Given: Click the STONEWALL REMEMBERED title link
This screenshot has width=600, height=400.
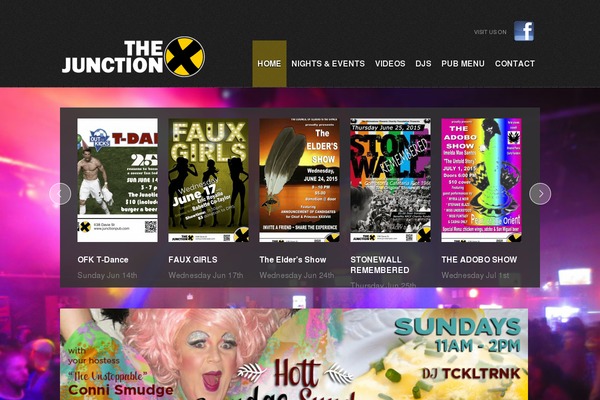Looking at the screenshot, I should (x=380, y=265).
